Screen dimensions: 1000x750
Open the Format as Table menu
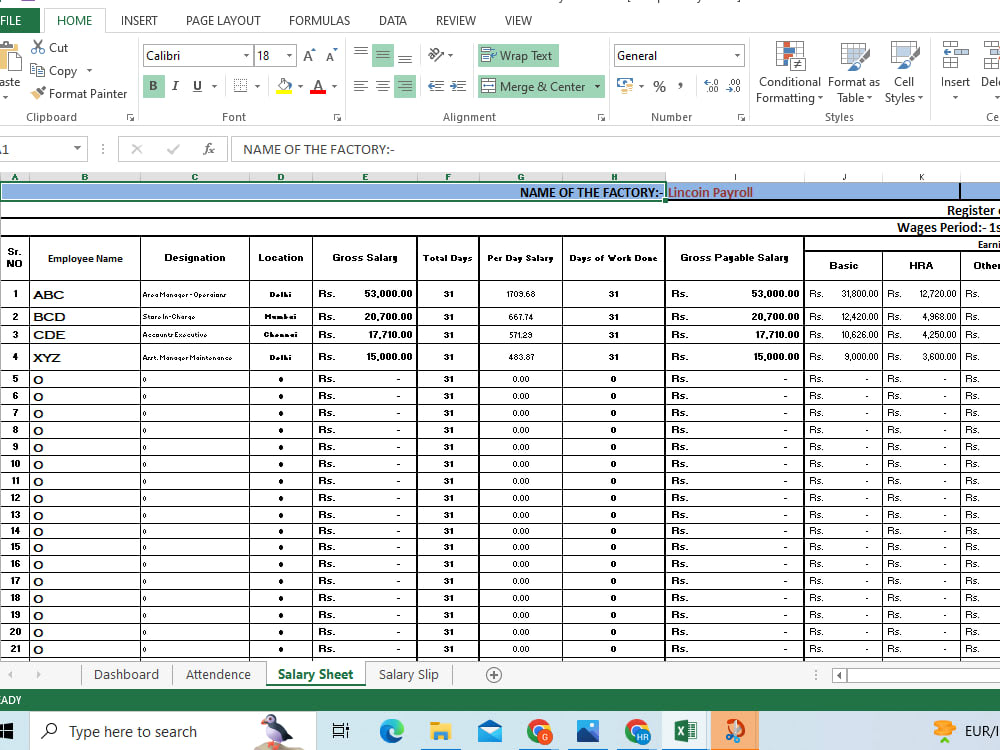853,72
